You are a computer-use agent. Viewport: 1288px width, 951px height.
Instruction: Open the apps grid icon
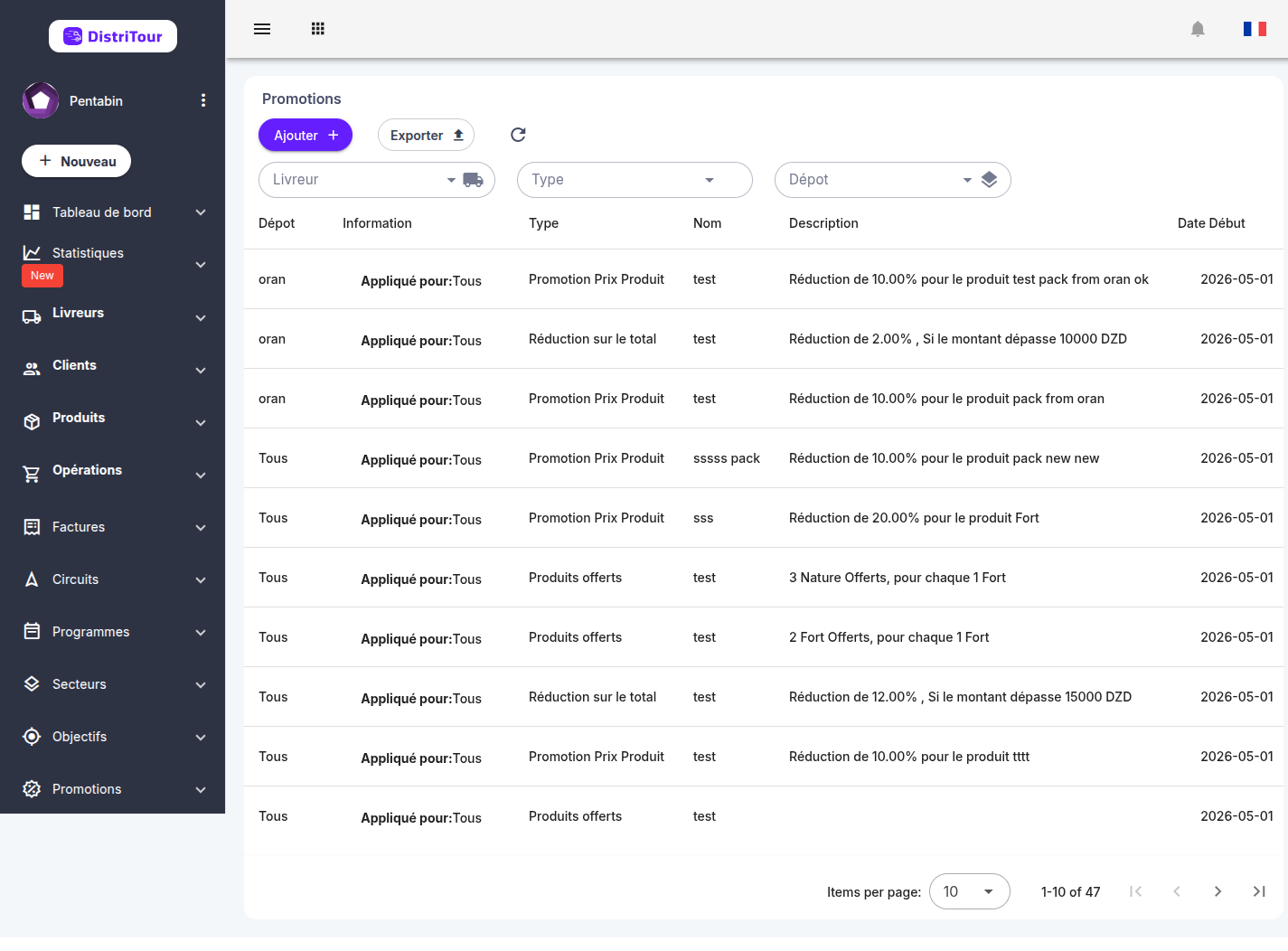click(317, 29)
